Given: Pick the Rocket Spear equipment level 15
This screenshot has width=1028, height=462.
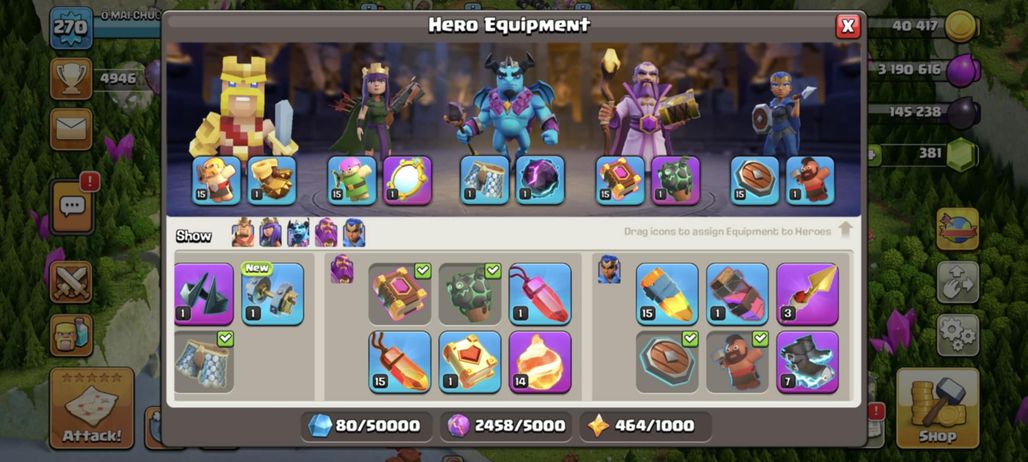Looking at the screenshot, I should coord(667,294).
